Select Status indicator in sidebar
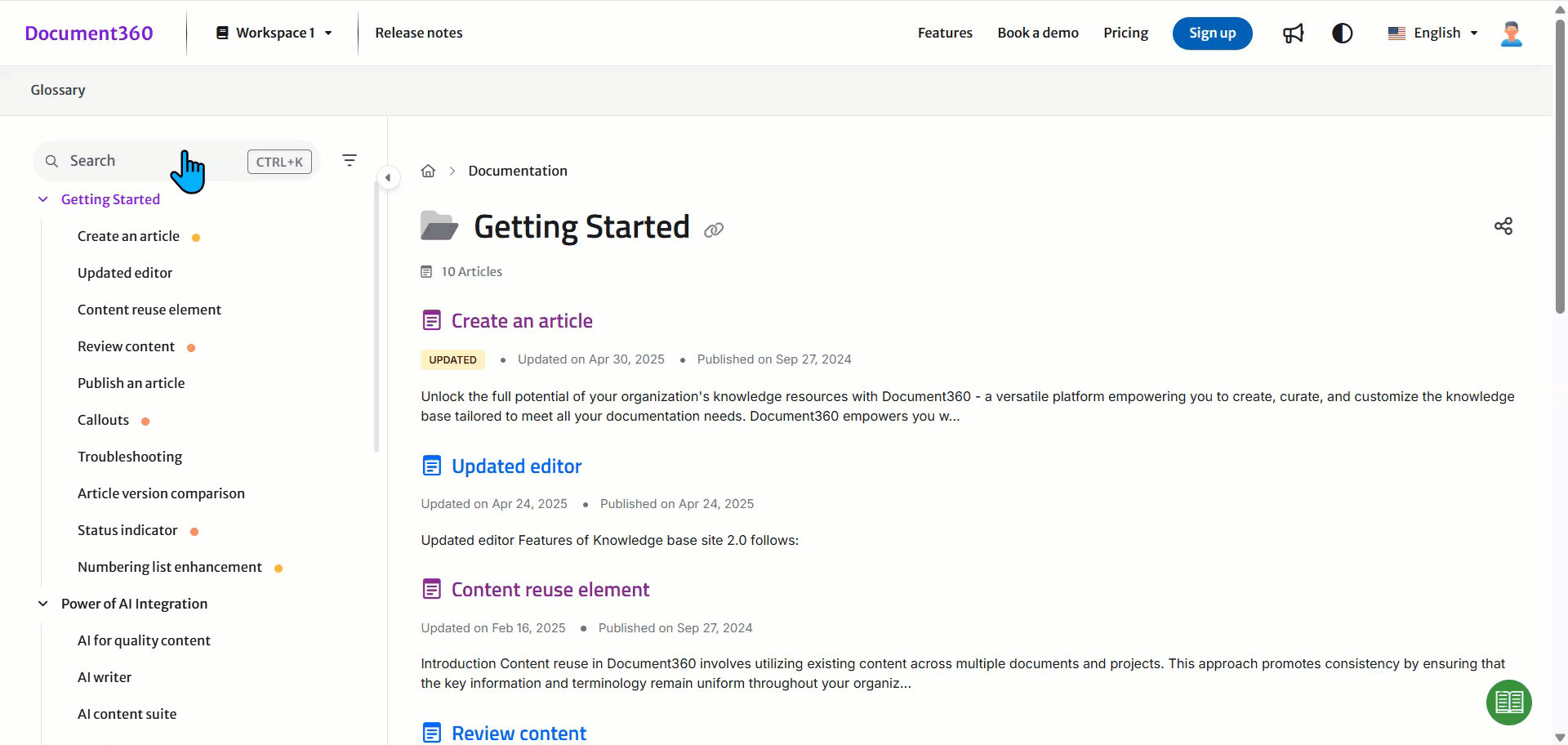 click(127, 530)
